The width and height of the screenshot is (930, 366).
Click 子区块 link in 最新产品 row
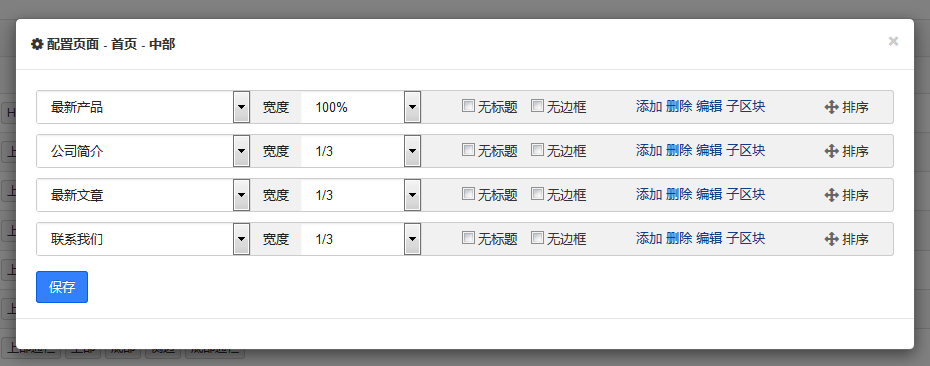[746, 107]
